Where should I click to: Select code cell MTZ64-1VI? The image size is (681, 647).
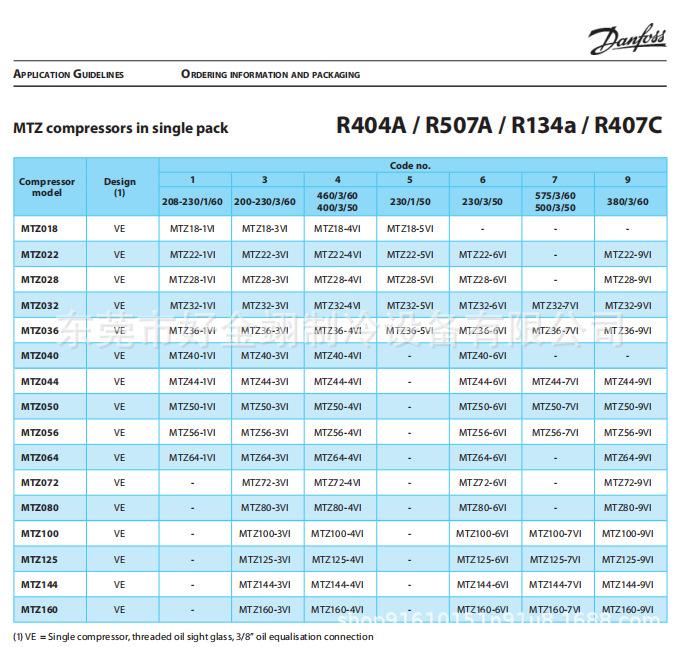[x=192, y=458]
